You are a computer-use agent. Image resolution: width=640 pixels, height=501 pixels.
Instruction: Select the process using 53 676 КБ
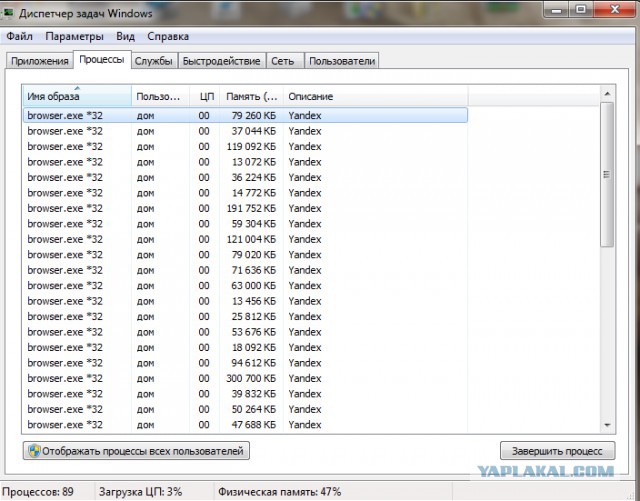pos(245,332)
